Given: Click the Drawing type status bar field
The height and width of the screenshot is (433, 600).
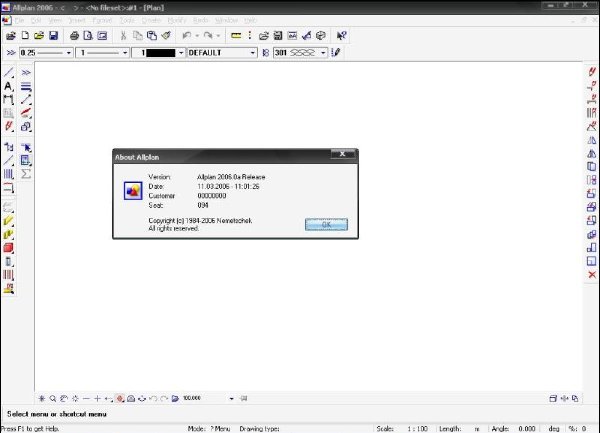Looking at the screenshot, I should click(259, 429).
